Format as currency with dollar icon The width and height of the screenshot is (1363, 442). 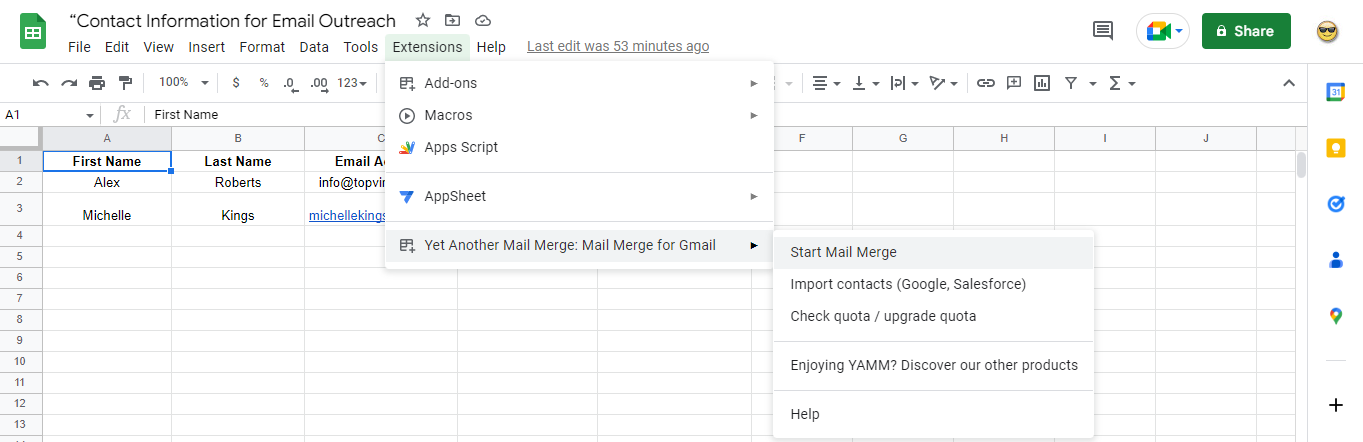tap(236, 83)
